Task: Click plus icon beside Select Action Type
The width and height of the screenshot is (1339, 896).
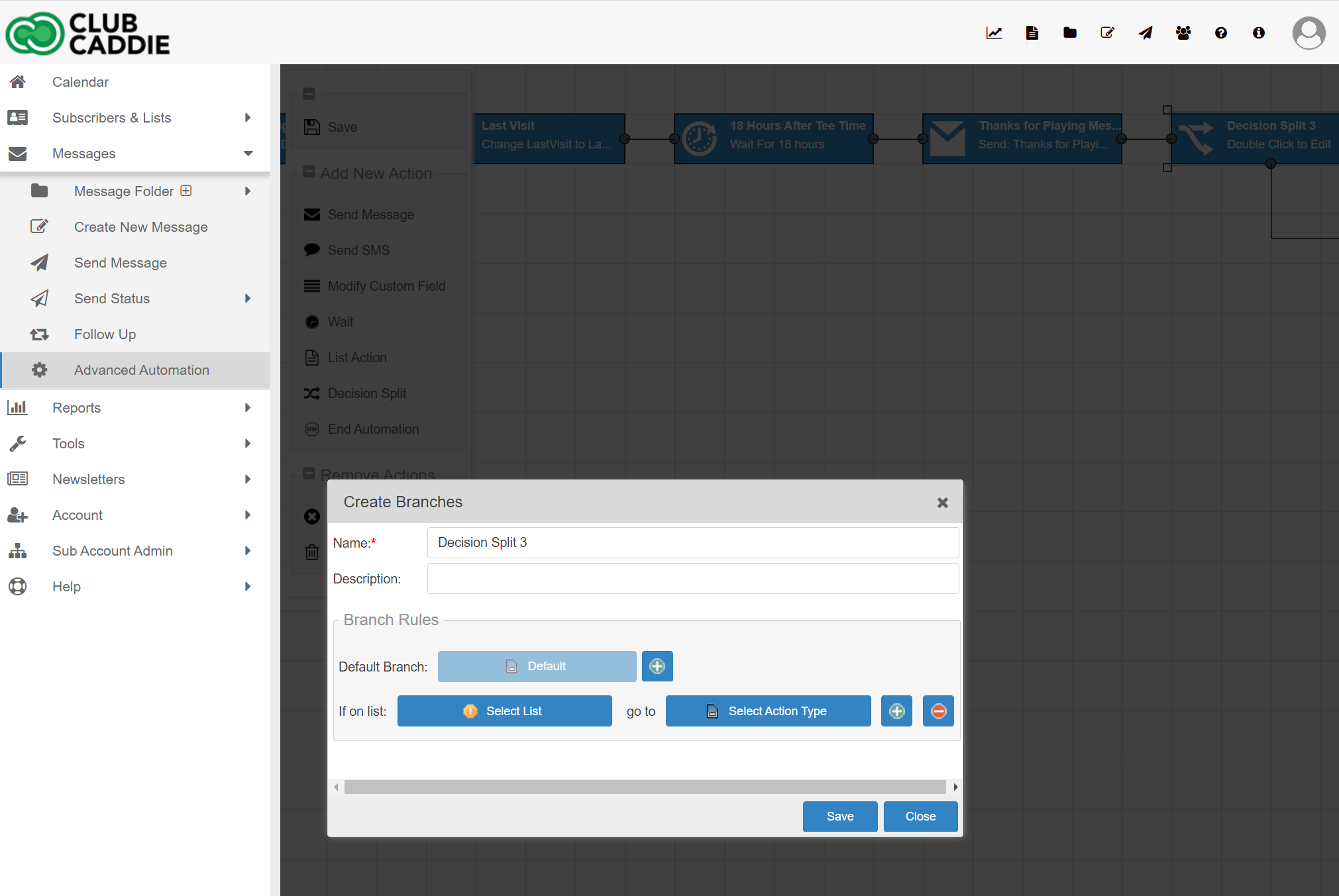Action: (896, 711)
